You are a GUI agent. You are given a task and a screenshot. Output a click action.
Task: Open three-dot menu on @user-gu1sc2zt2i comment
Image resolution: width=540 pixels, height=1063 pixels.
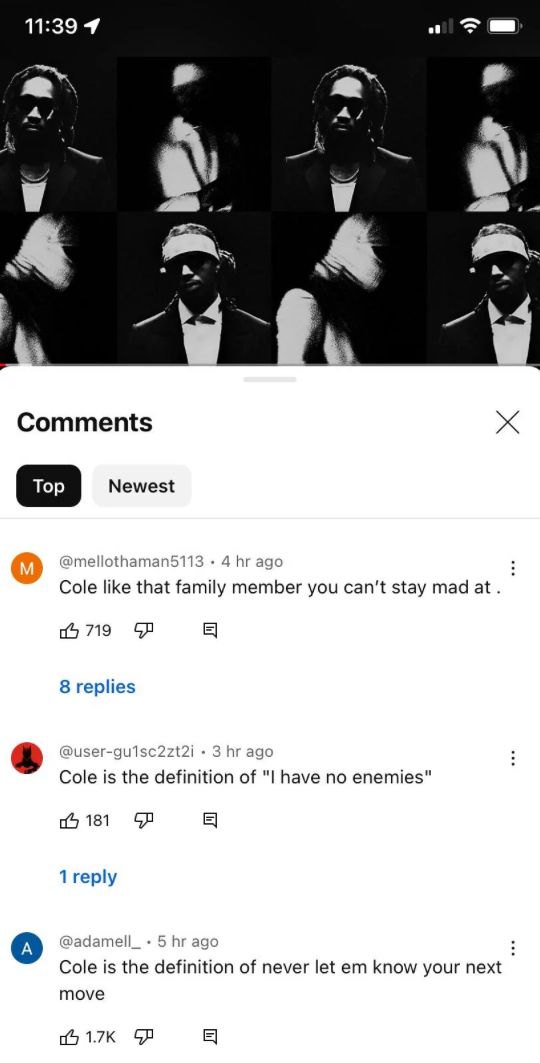coord(513,758)
